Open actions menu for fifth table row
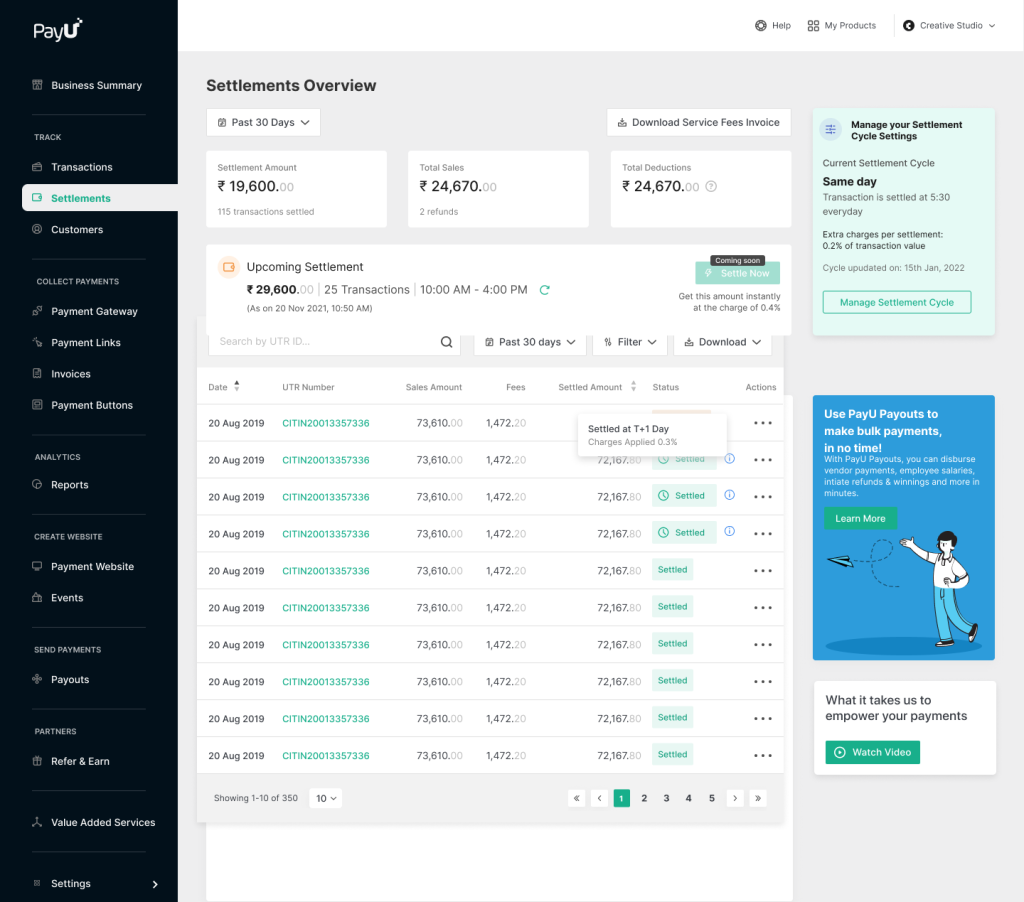This screenshot has height=902, width=1024. click(763, 571)
